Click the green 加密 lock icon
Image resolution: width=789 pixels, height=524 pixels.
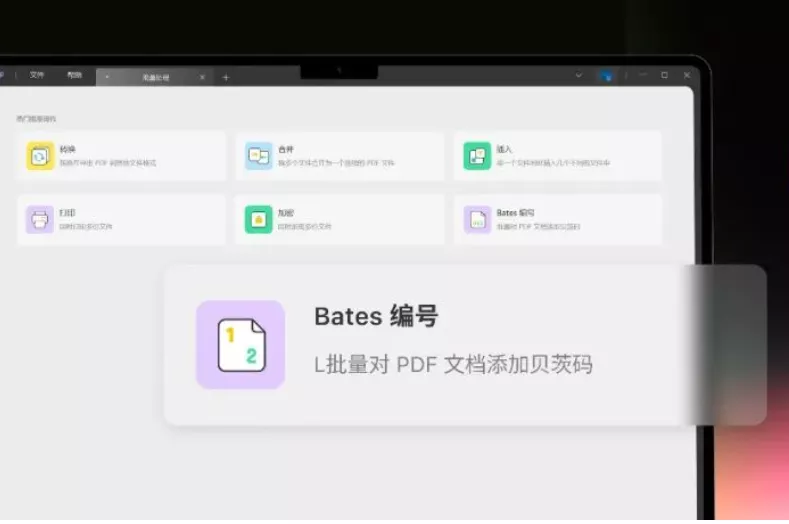pyautogui.click(x=259, y=219)
